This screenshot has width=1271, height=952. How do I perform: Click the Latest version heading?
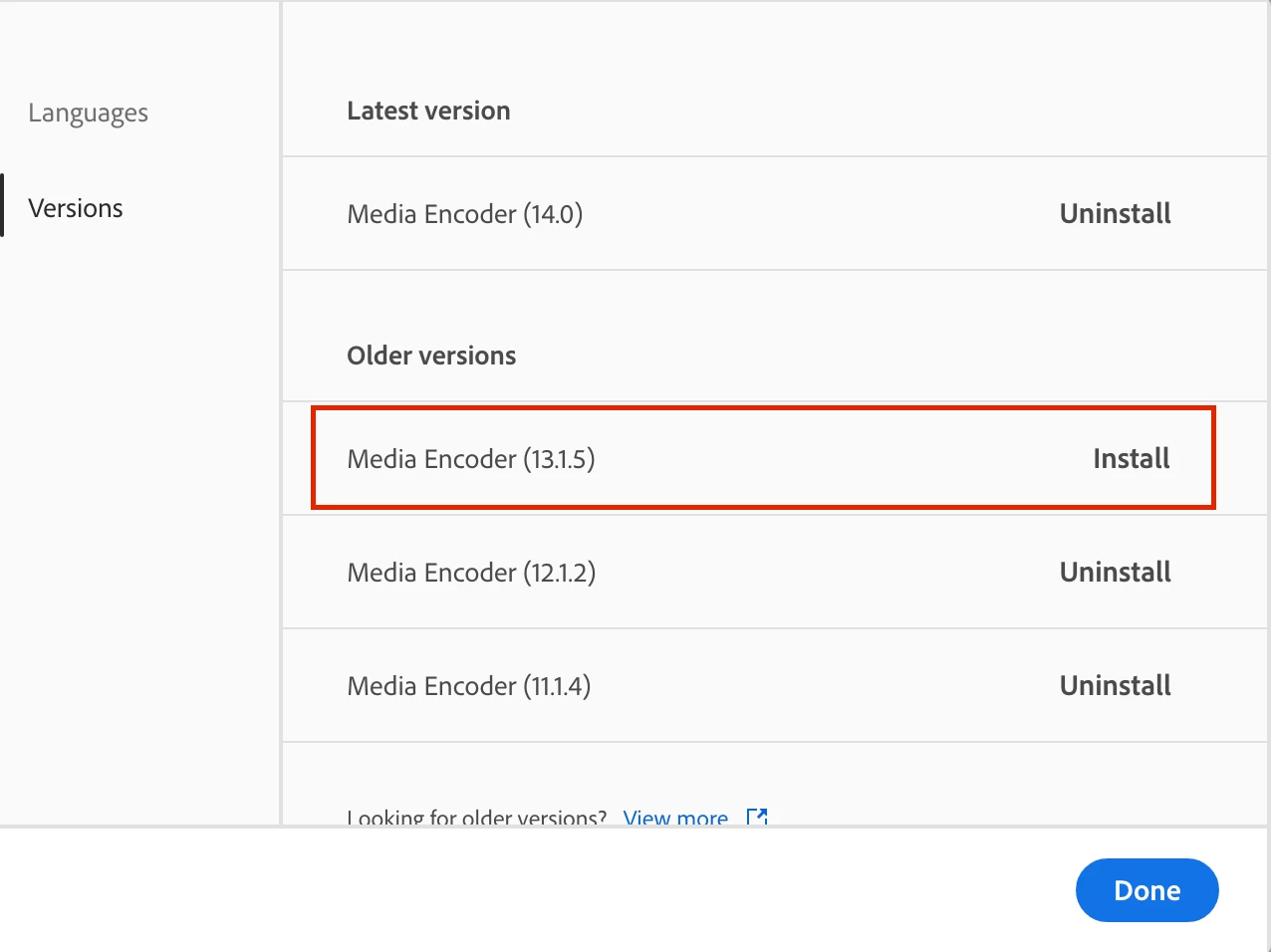point(428,111)
